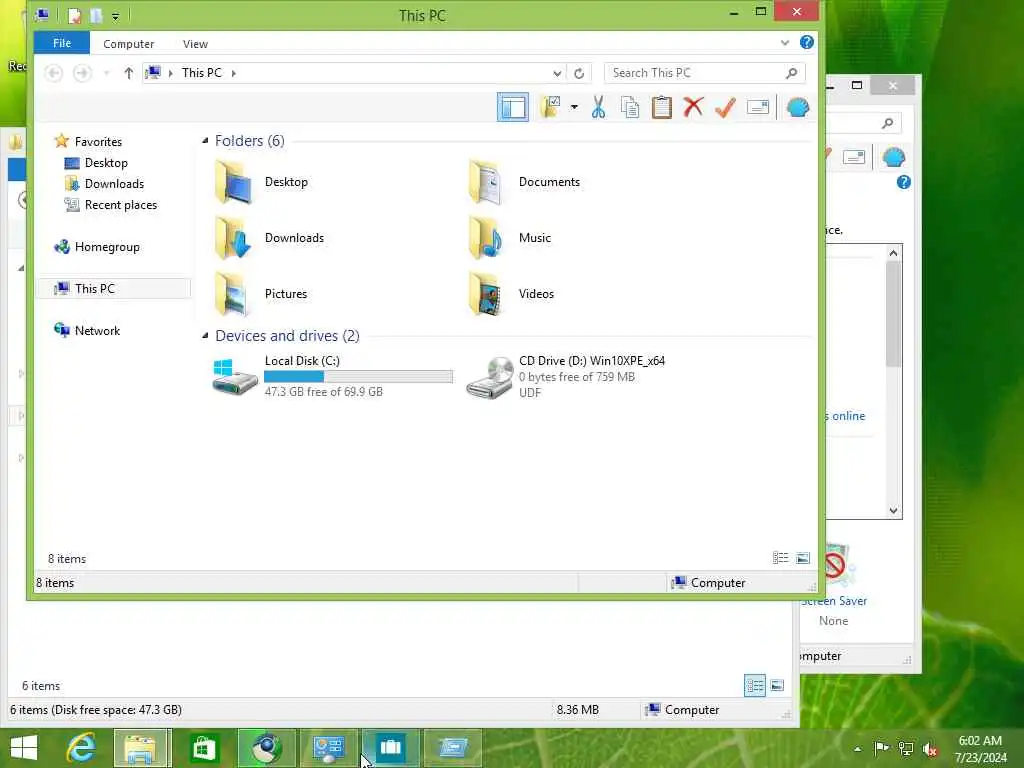The image size is (1024, 768).
Task: Open the Screen Saver link in background window
Action: 834,601
